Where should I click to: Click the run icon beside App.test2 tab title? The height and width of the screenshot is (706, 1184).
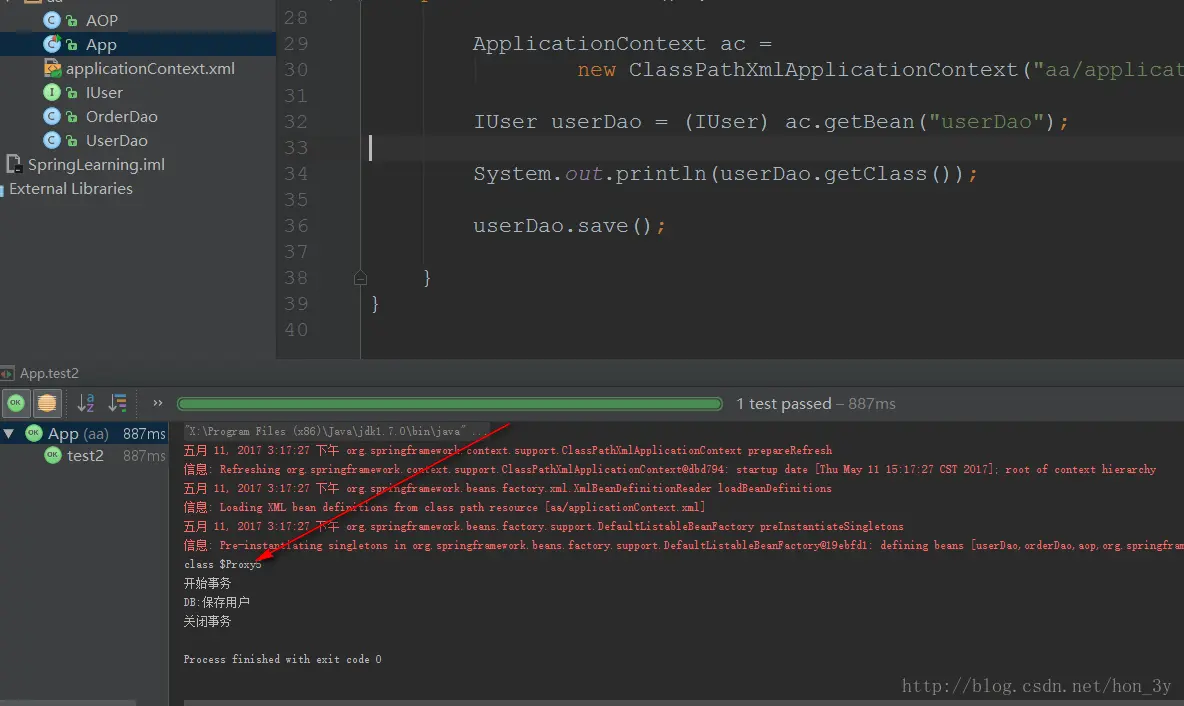pos(7,373)
